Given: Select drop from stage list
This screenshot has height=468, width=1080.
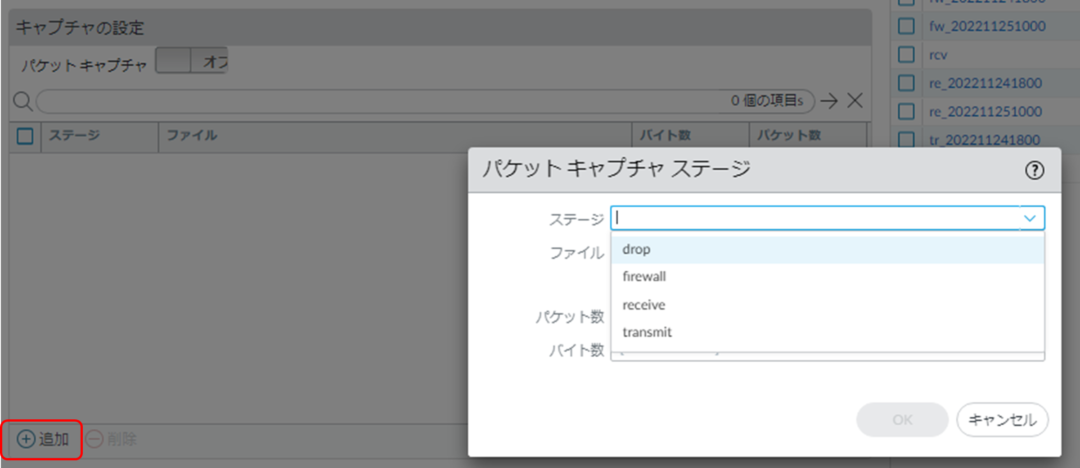Looking at the screenshot, I should 828,250.
